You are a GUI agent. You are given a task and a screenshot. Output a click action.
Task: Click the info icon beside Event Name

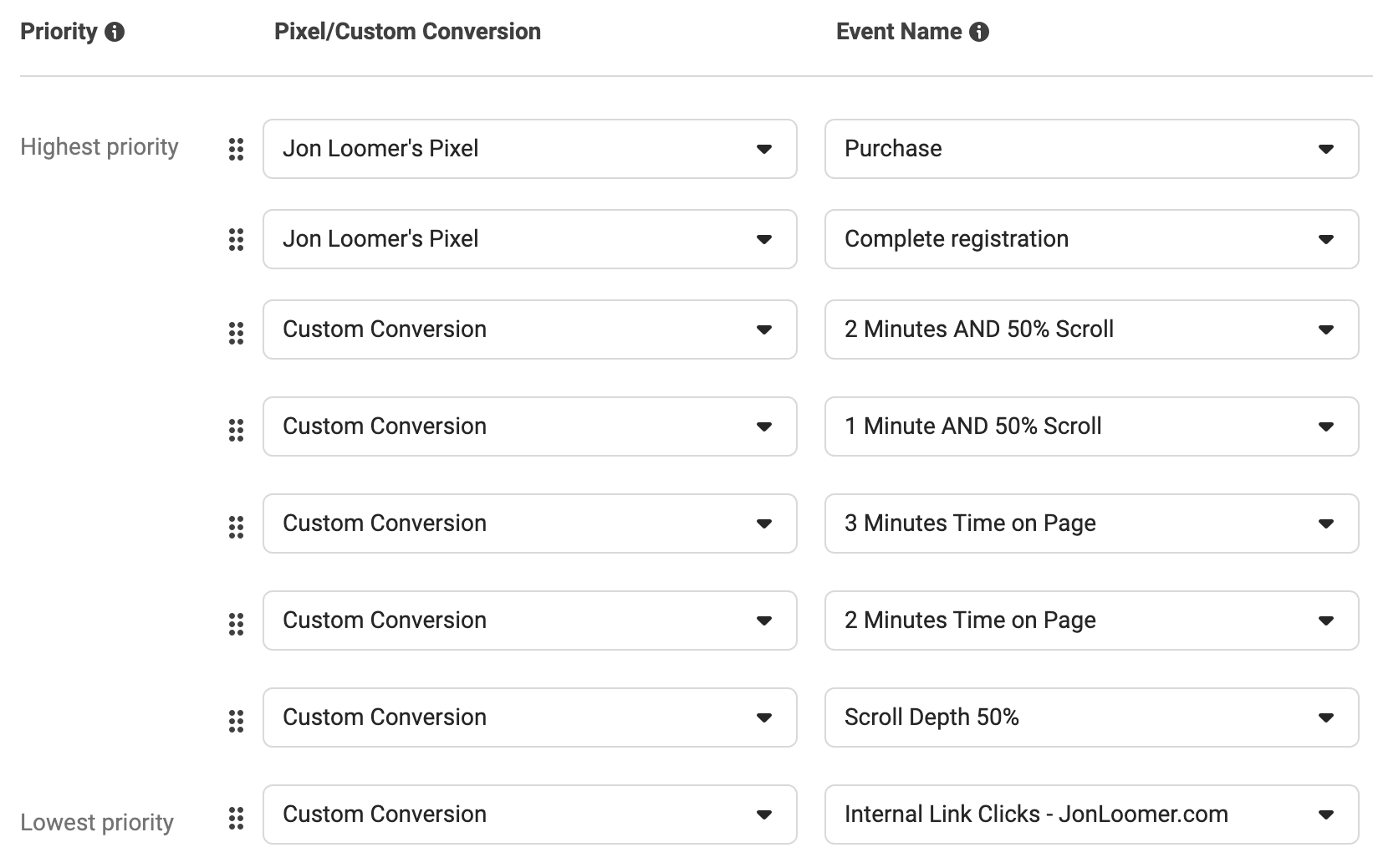tap(979, 33)
